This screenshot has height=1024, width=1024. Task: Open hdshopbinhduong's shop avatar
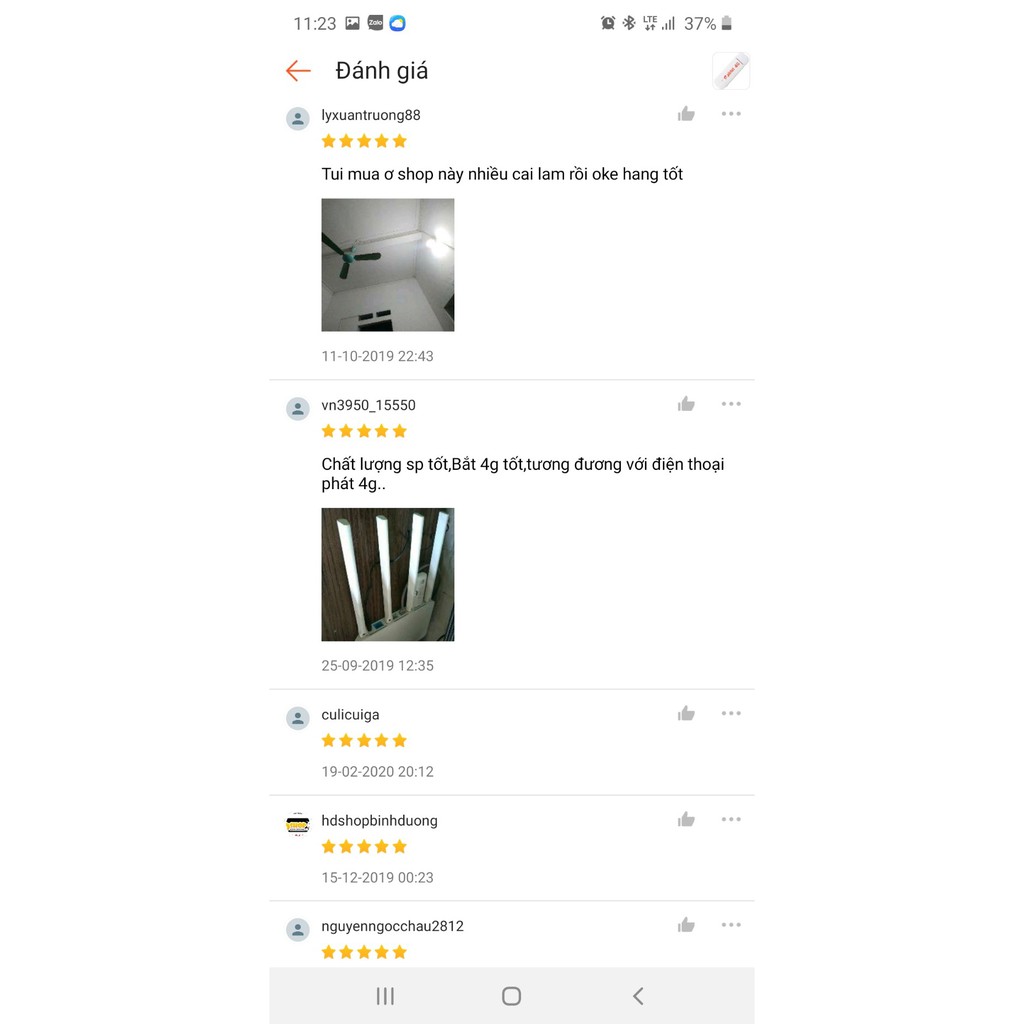298,824
